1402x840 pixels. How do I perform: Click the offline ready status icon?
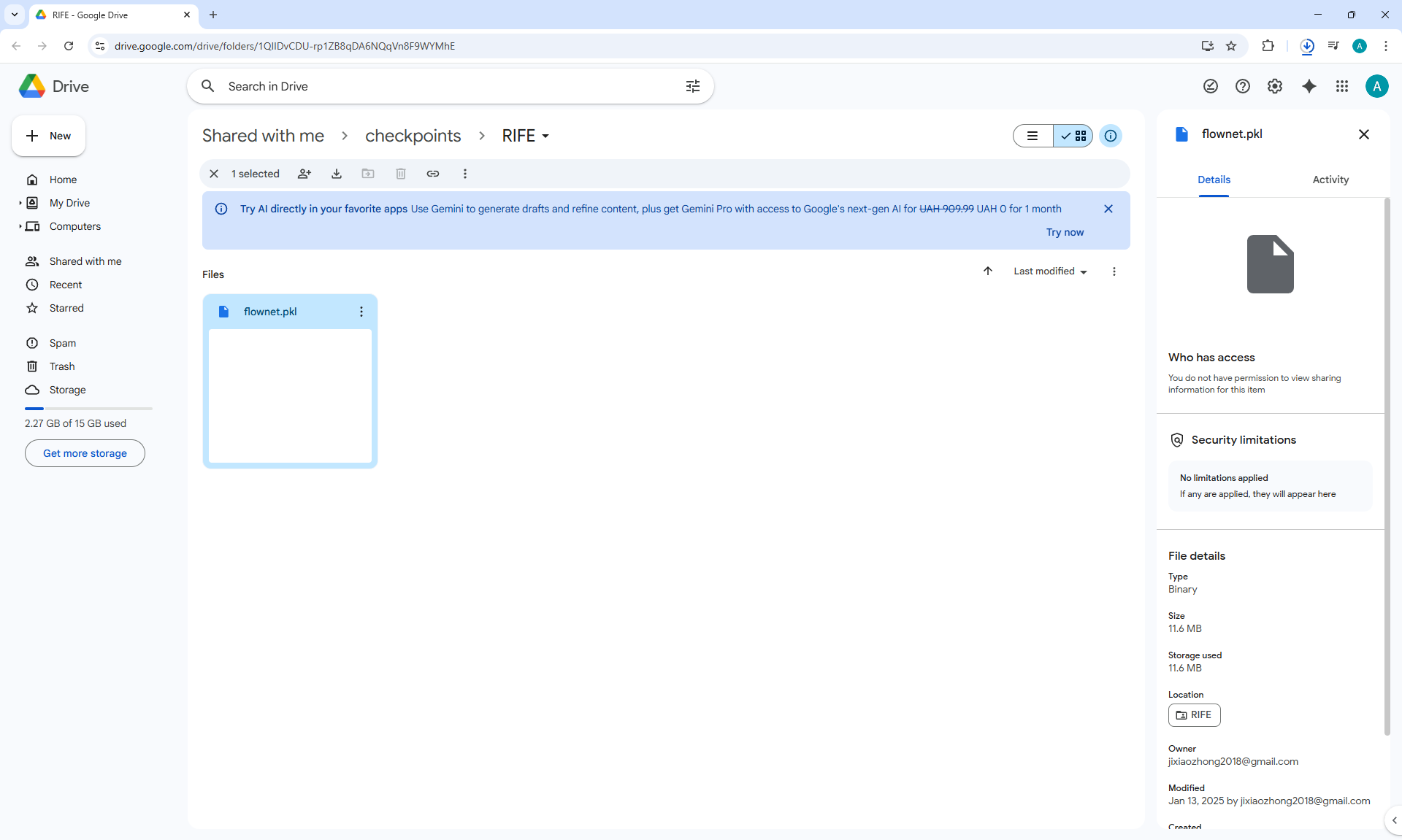point(1211,86)
